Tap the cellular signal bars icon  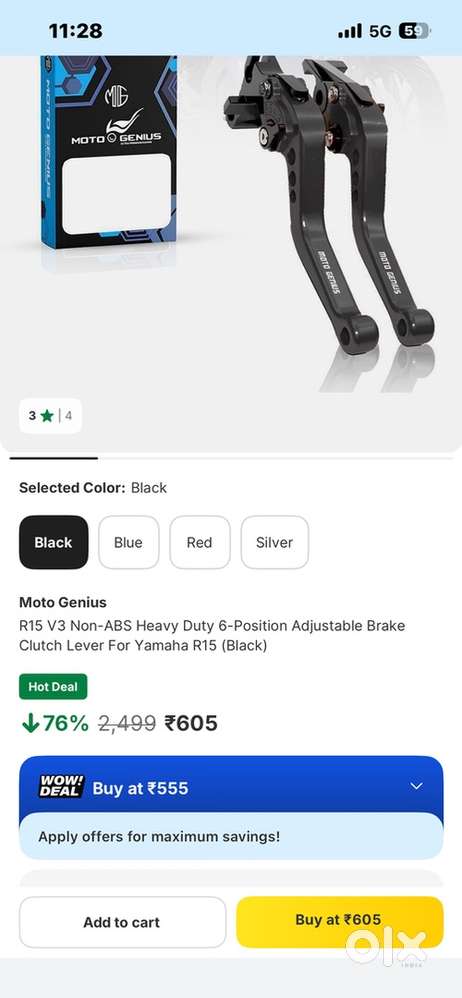(349, 31)
